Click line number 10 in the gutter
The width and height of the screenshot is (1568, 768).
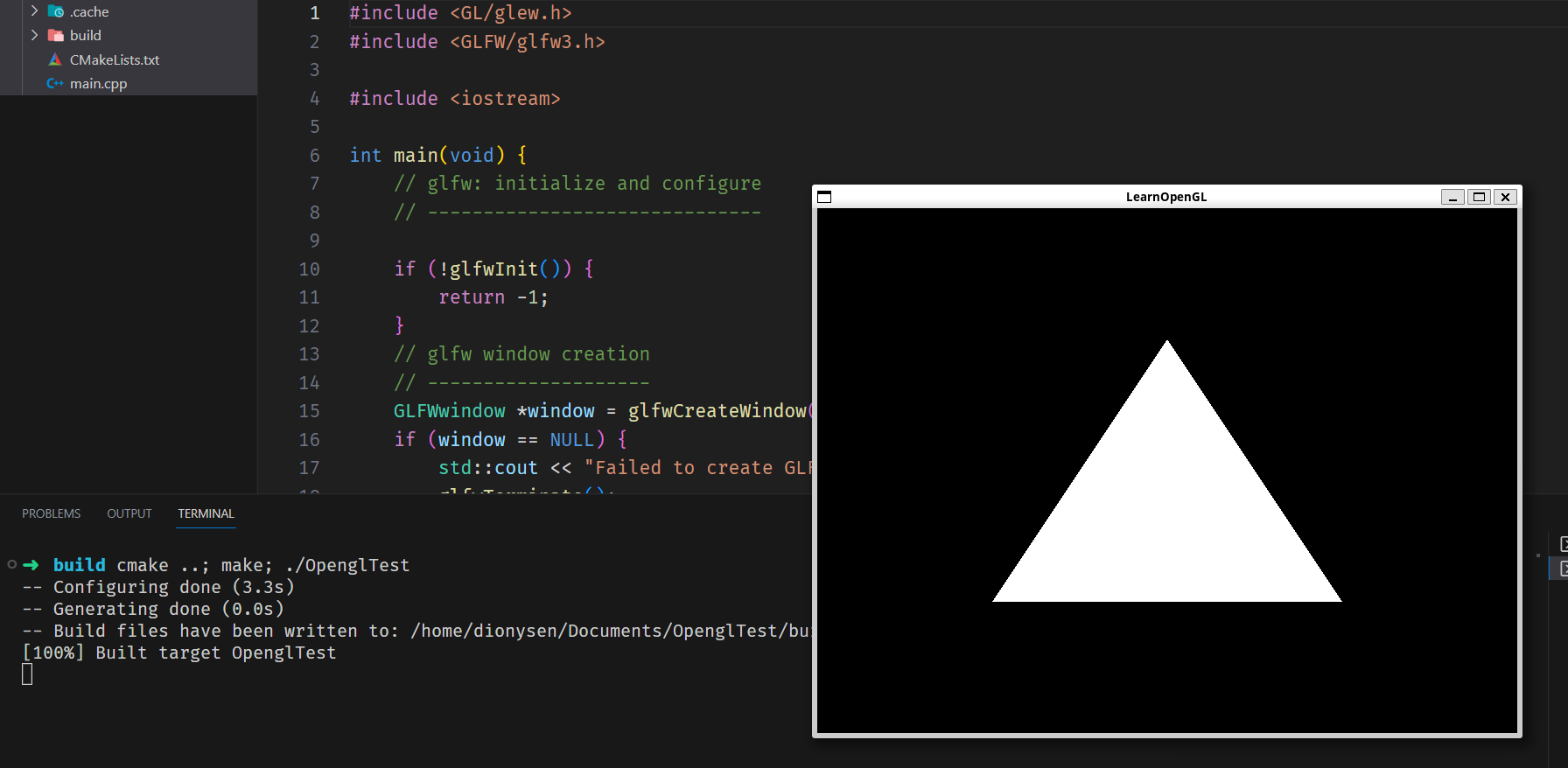310,269
